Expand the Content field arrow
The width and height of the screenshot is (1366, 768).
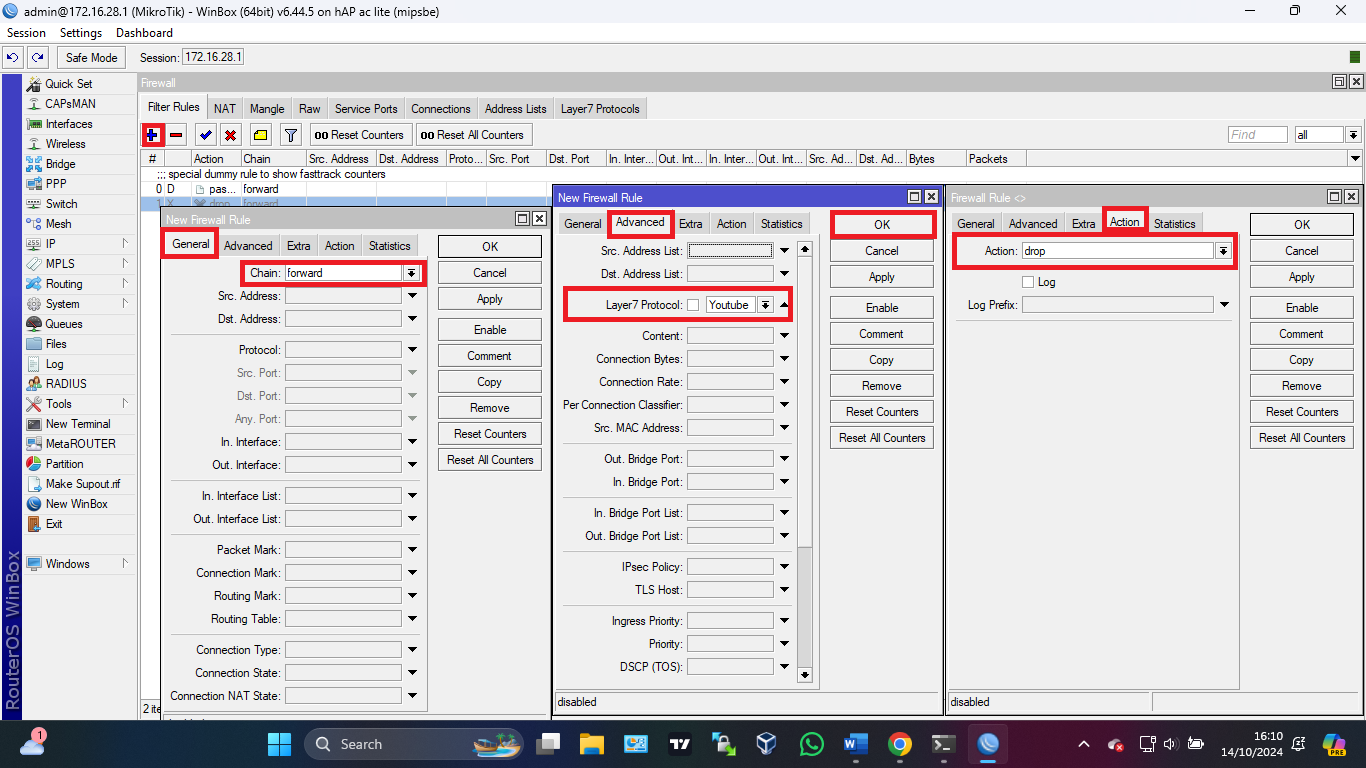click(784, 336)
